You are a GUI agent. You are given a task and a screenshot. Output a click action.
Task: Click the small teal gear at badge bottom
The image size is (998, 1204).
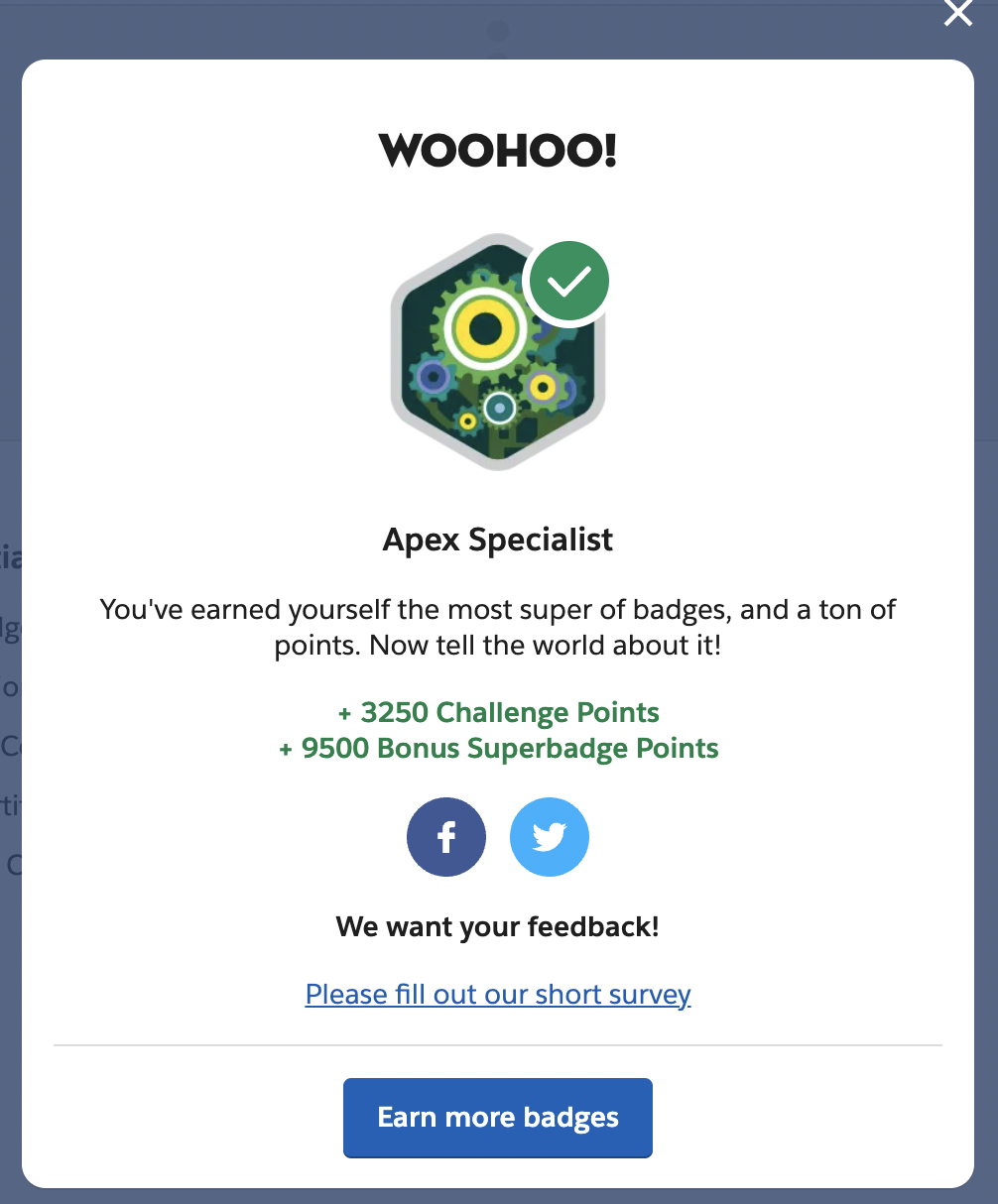(x=499, y=407)
